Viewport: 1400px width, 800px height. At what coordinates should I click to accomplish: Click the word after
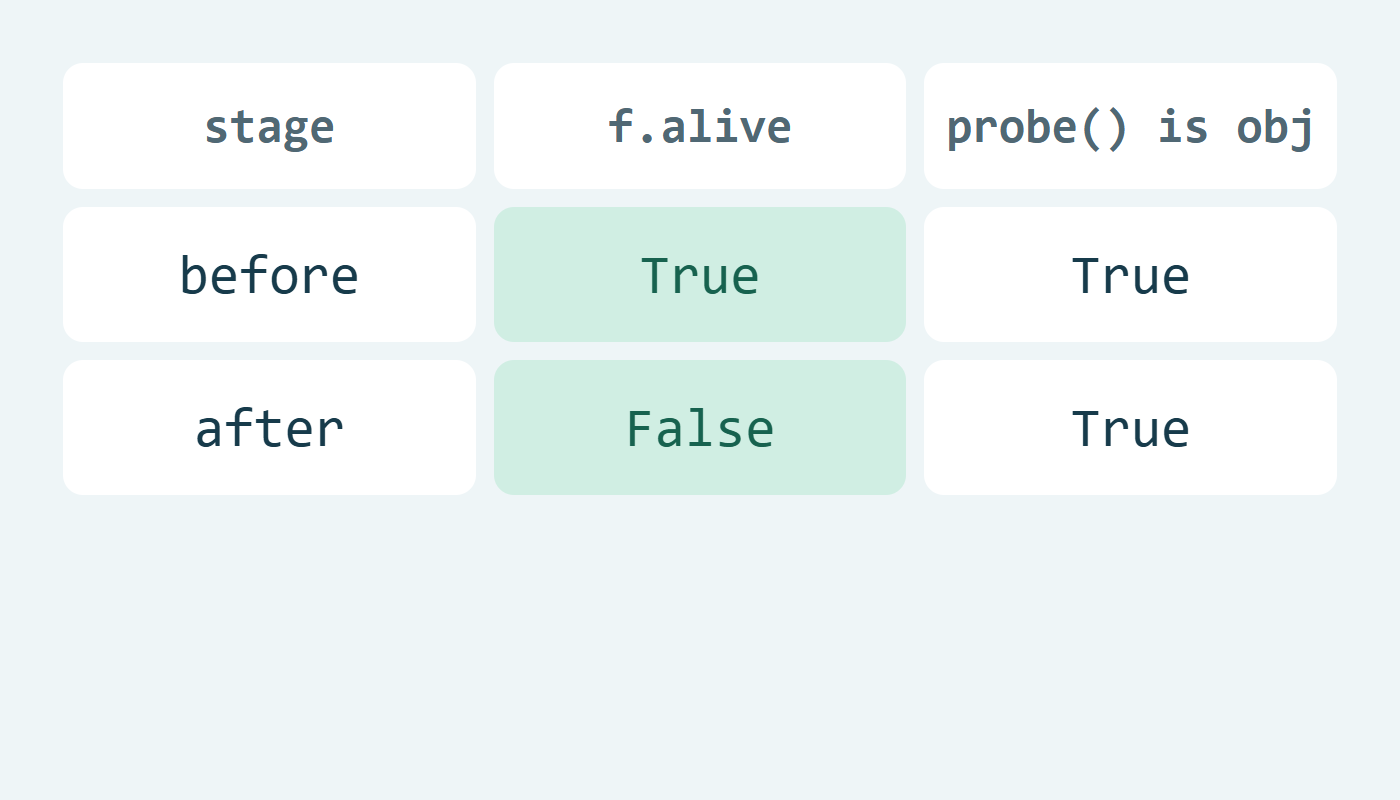(269, 428)
